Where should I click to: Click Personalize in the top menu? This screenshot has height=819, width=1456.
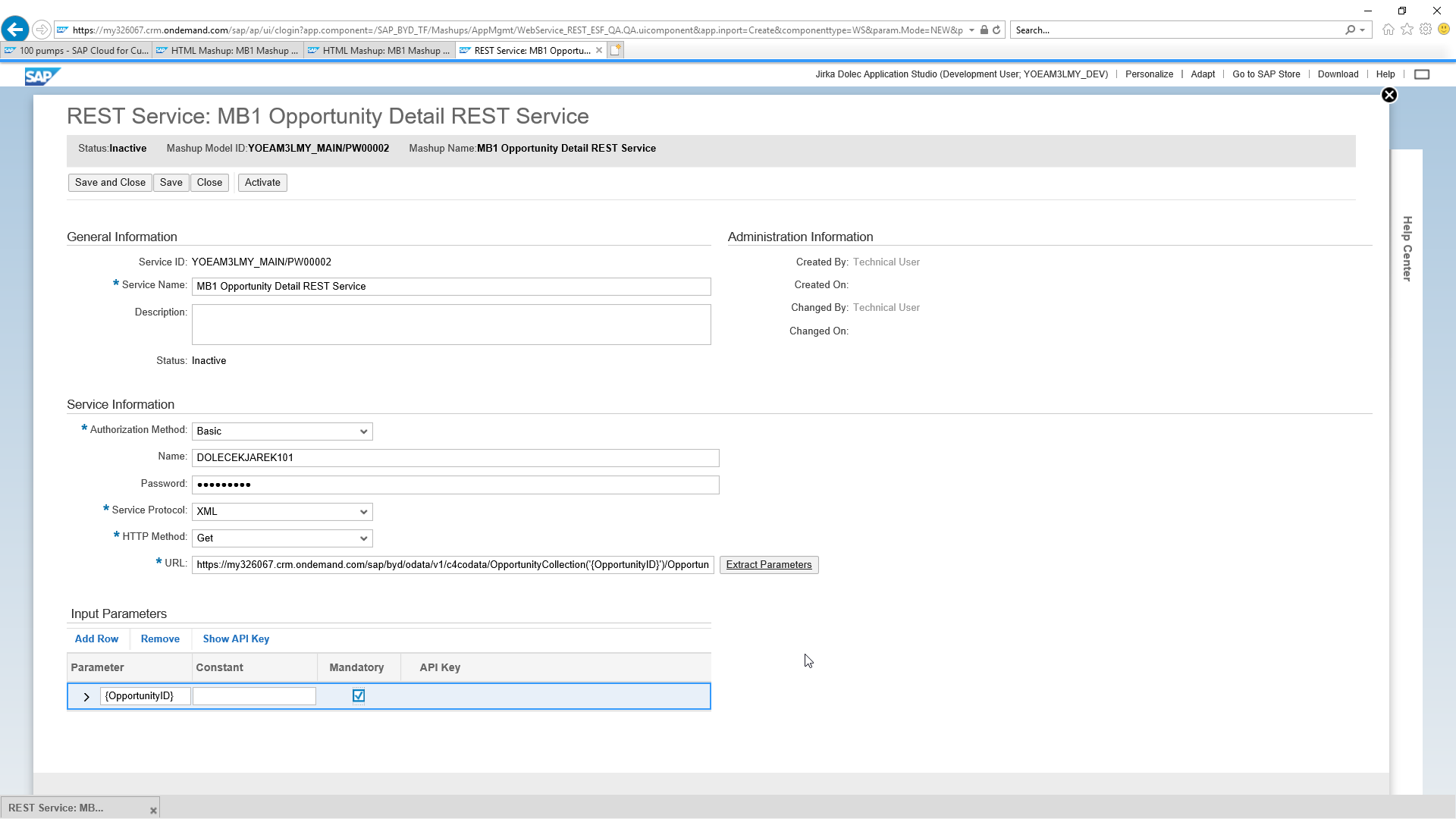(x=1148, y=74)
